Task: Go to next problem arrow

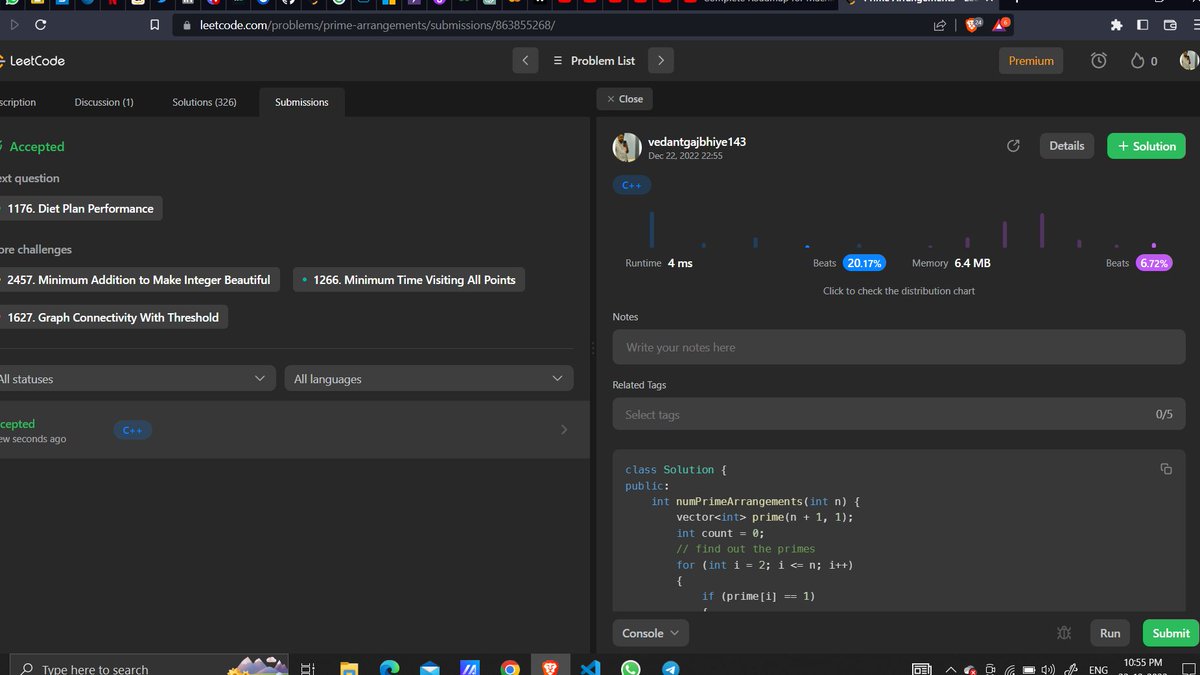Action: [x=660, y=61]
